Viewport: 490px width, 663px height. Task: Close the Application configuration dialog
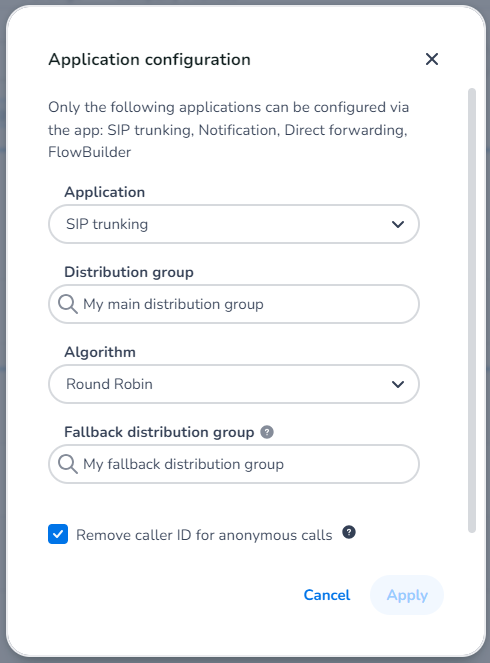tap(432, 59)
